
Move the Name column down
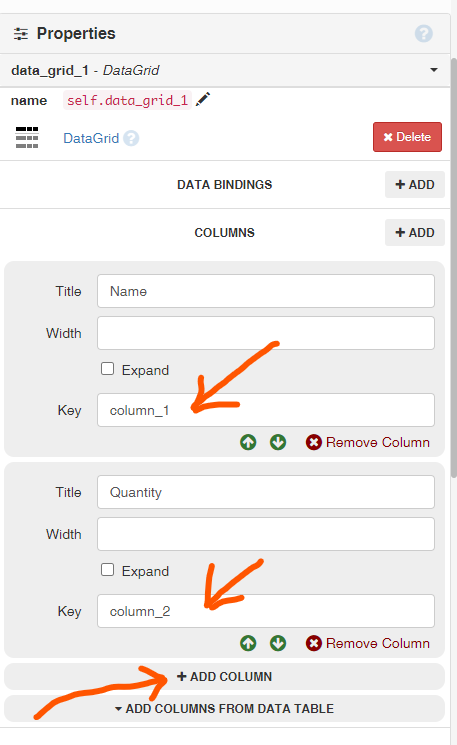(278, 442)
